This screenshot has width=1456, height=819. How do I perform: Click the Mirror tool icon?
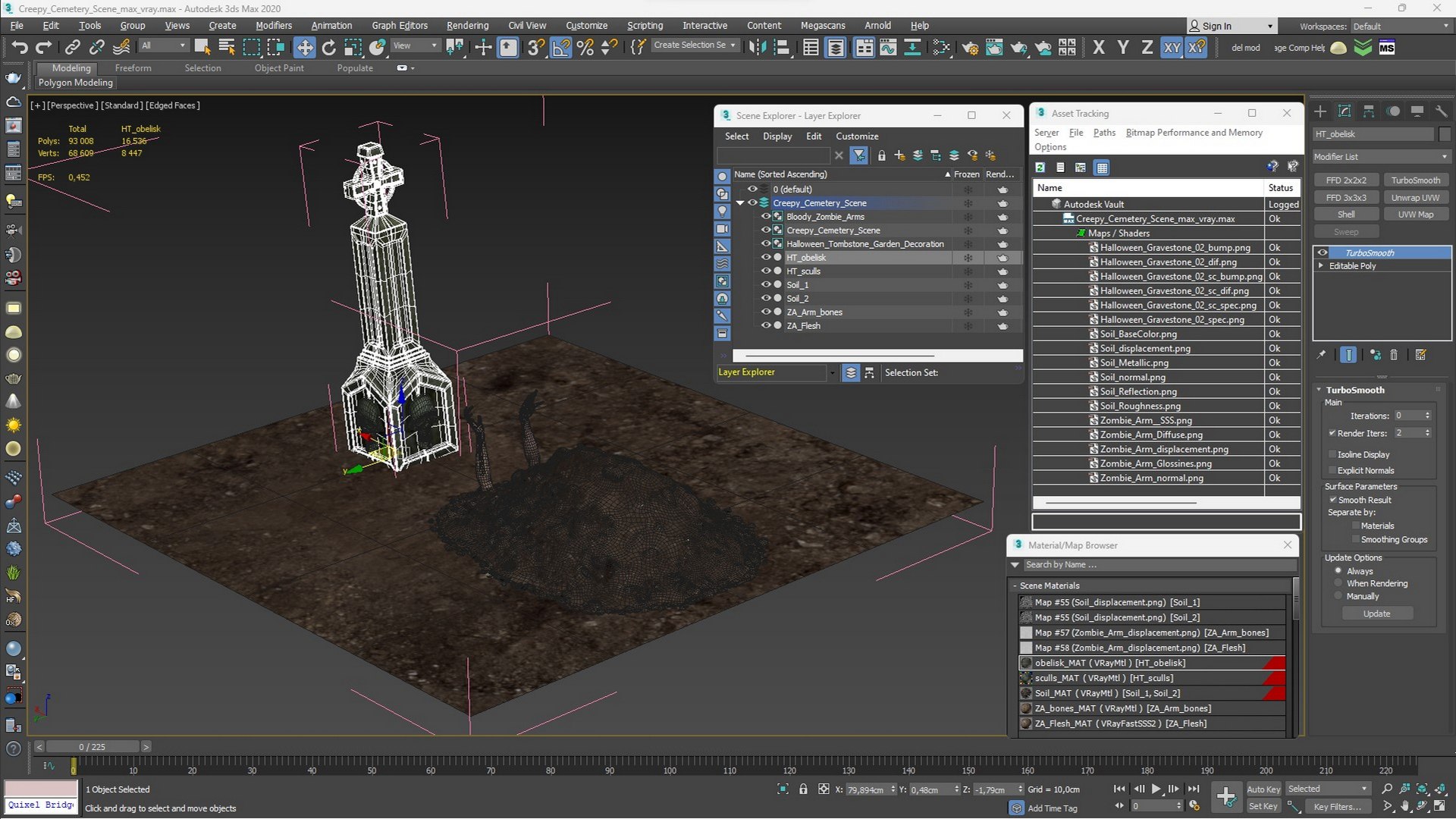click(x=757, y=48)
